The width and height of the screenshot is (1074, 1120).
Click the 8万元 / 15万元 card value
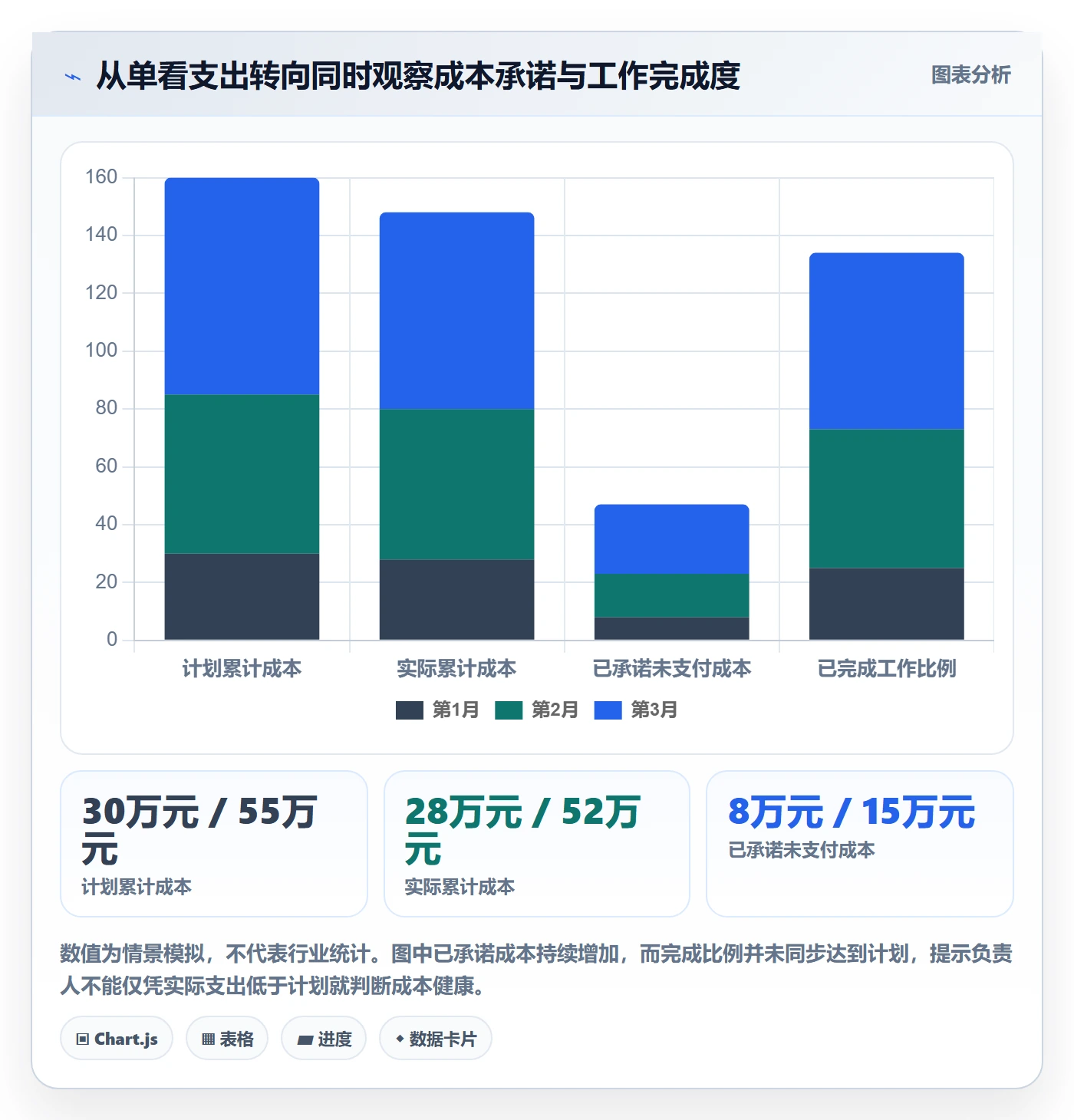852,812
